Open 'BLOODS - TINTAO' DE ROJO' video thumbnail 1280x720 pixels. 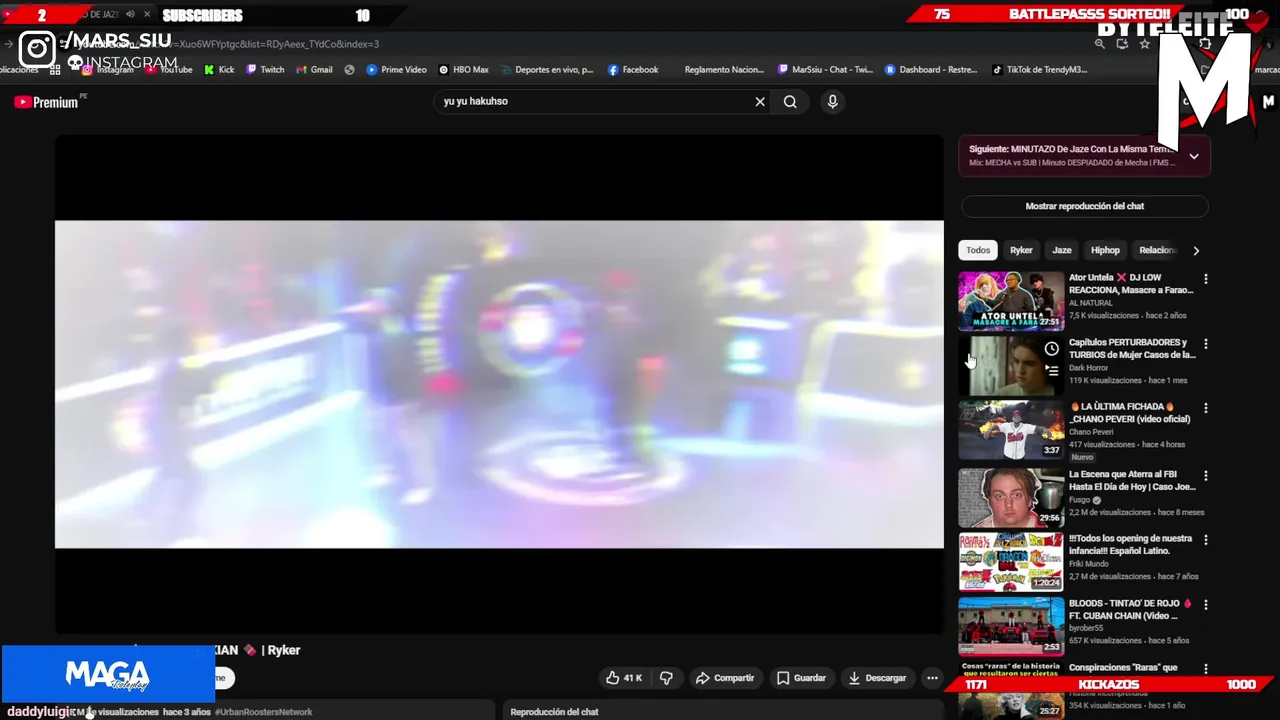1011,627
